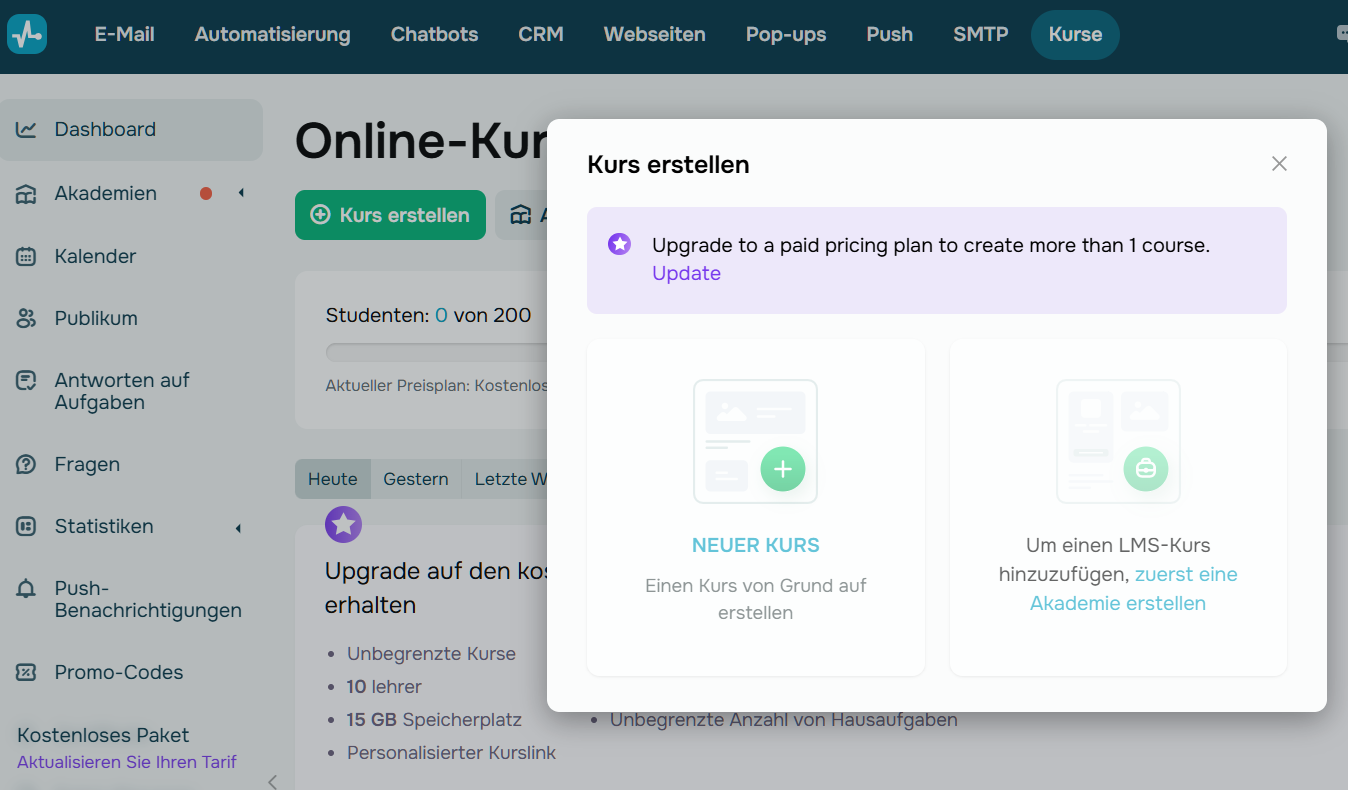Image resolution: width=1348 pixels, height=790 pixels.
Task: Click the Publikum people icon
Action: coord(26,319)
